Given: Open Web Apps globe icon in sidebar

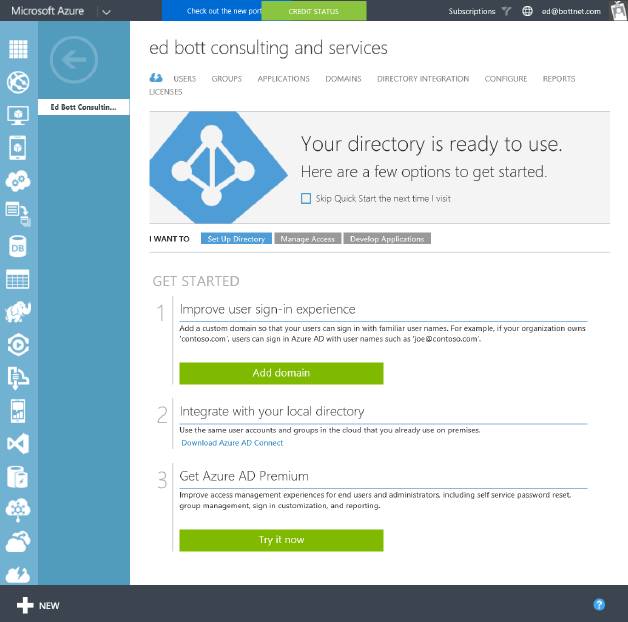Looking at the screenshot, I should [18, 83].
